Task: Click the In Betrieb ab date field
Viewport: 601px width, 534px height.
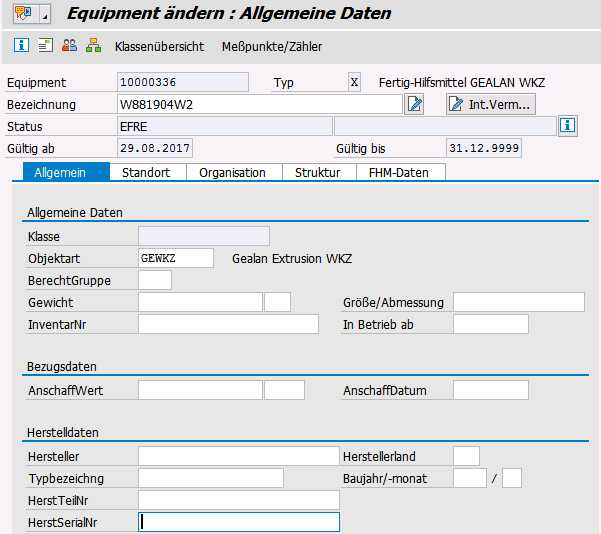Action: coord(491,324)
